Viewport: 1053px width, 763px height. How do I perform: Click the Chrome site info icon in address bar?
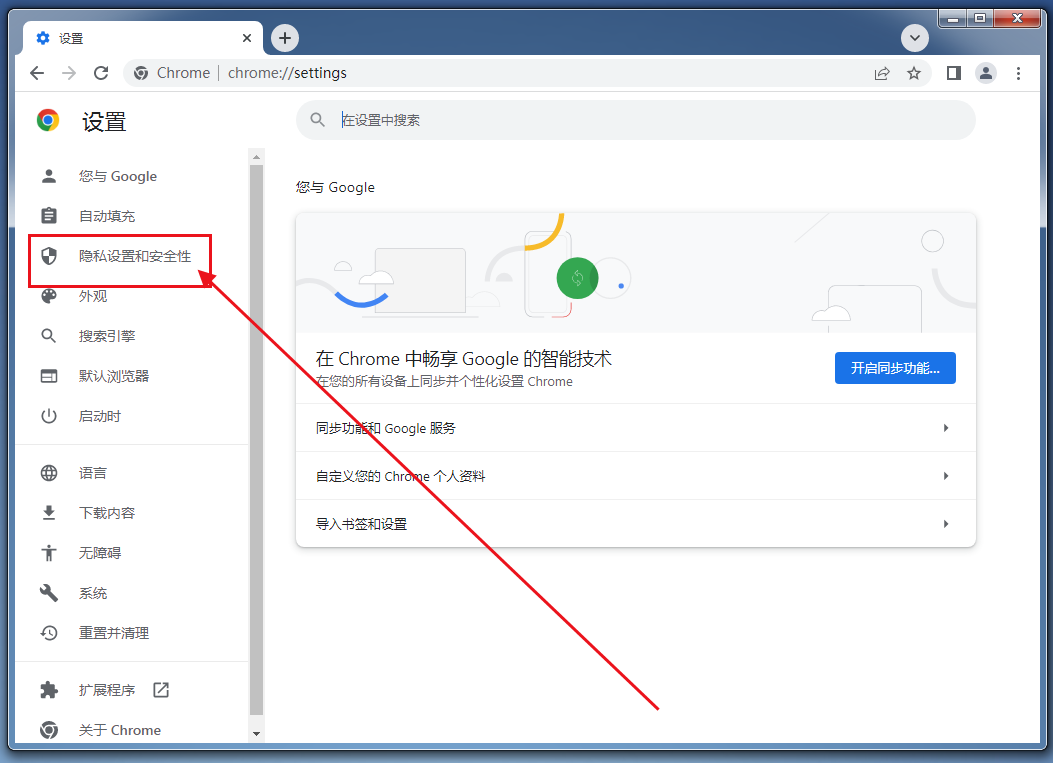pyautogui.click(x=141, y=73)
